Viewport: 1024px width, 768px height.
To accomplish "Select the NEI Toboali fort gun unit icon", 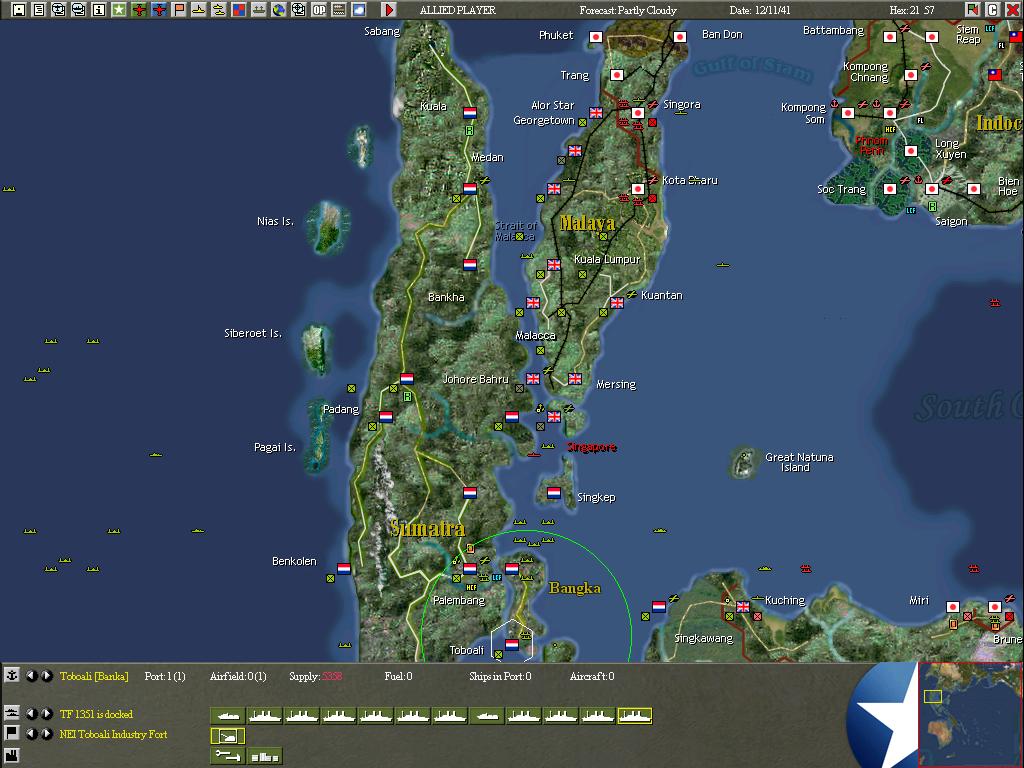I will point(227,736).
